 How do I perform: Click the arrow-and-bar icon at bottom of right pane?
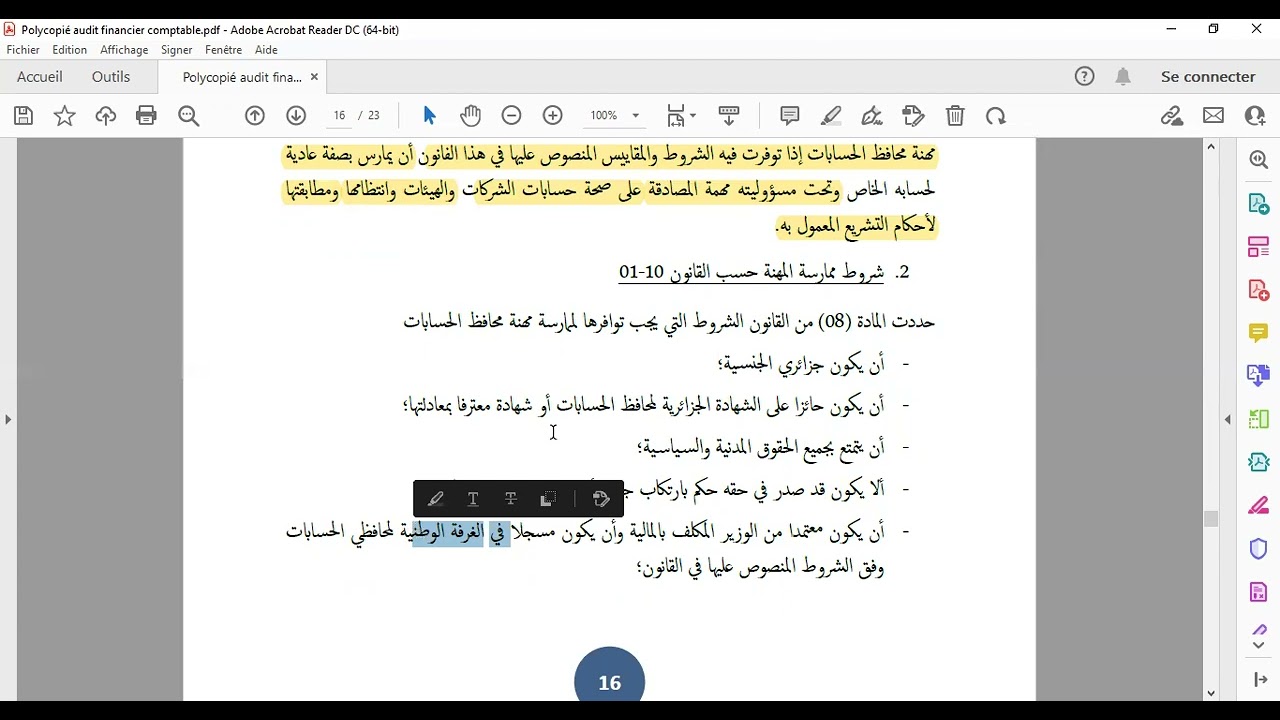(x=1259, y=680)
